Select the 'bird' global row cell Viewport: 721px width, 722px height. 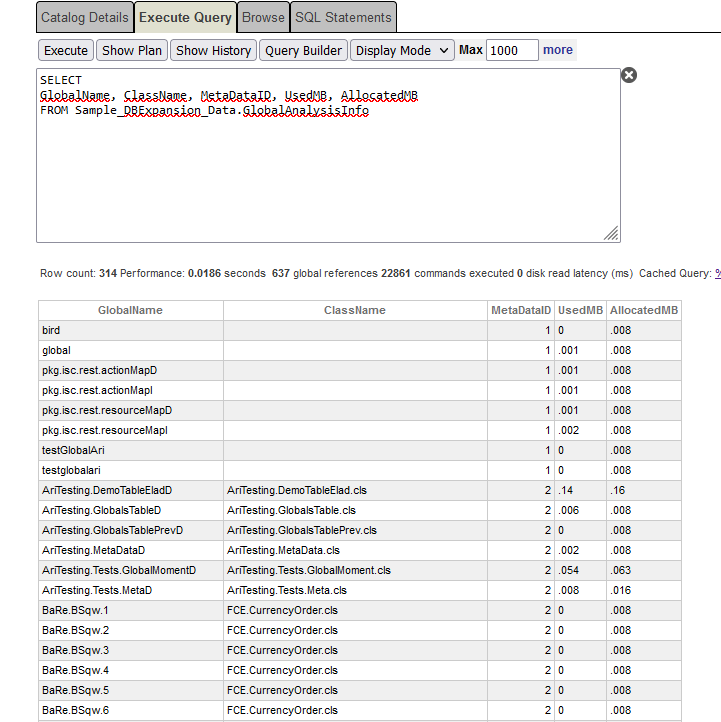click(x=130, y=331)
